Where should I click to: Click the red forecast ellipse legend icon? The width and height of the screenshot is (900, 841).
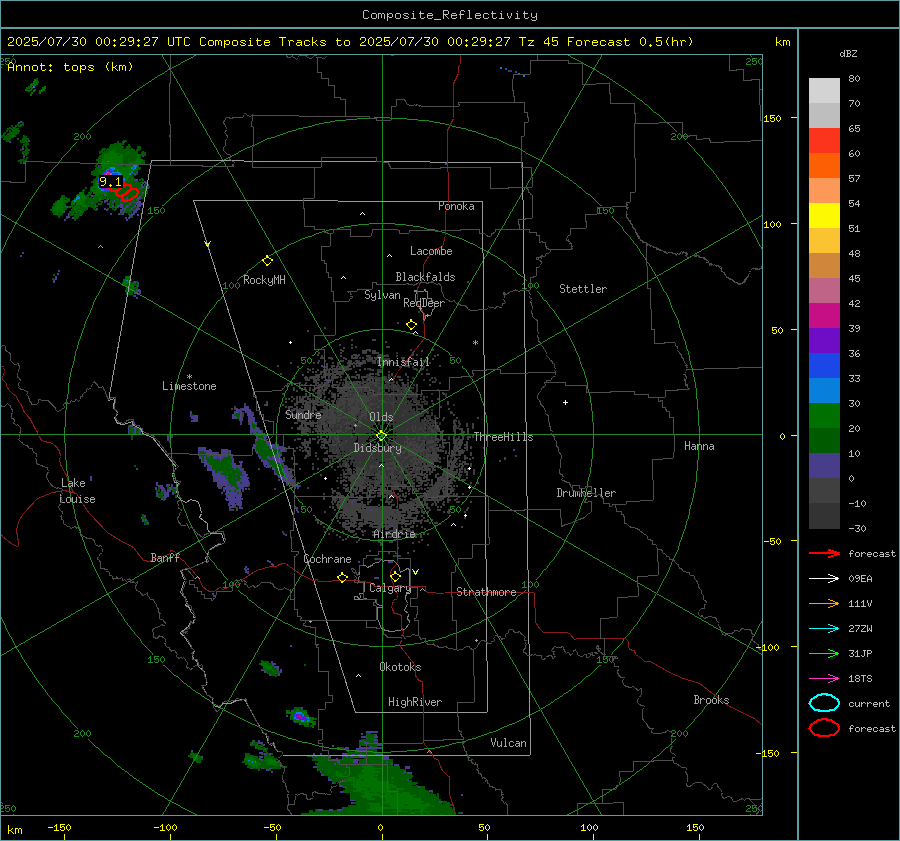[x=824, y=728]
